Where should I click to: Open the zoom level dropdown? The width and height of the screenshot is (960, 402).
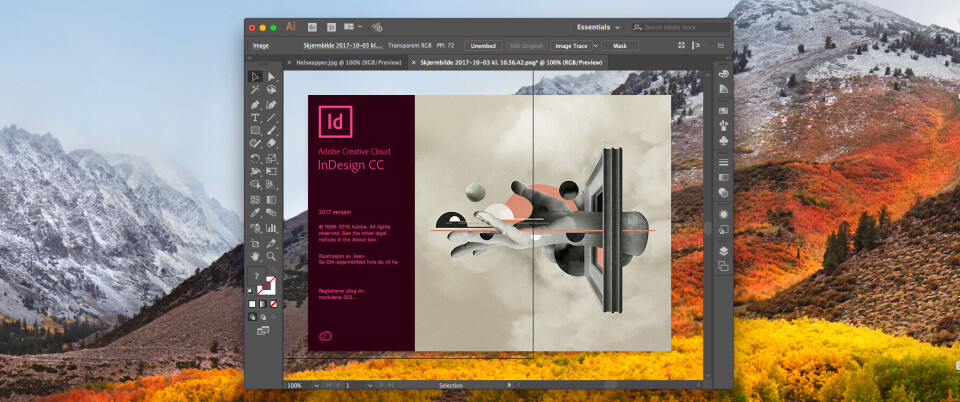click(x=317, y=385)
